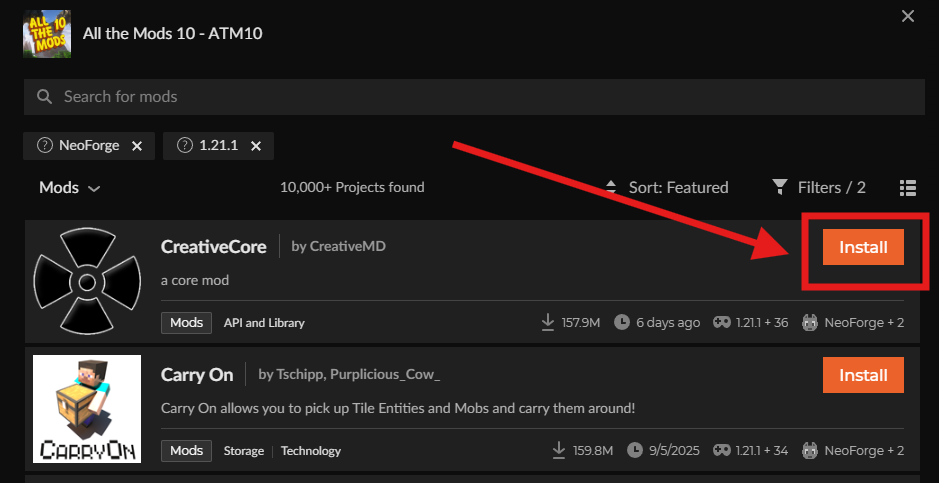Open the CreativeCore mod title
The width and height of the screenshot is (939, 483).
(x=214, y=247)
